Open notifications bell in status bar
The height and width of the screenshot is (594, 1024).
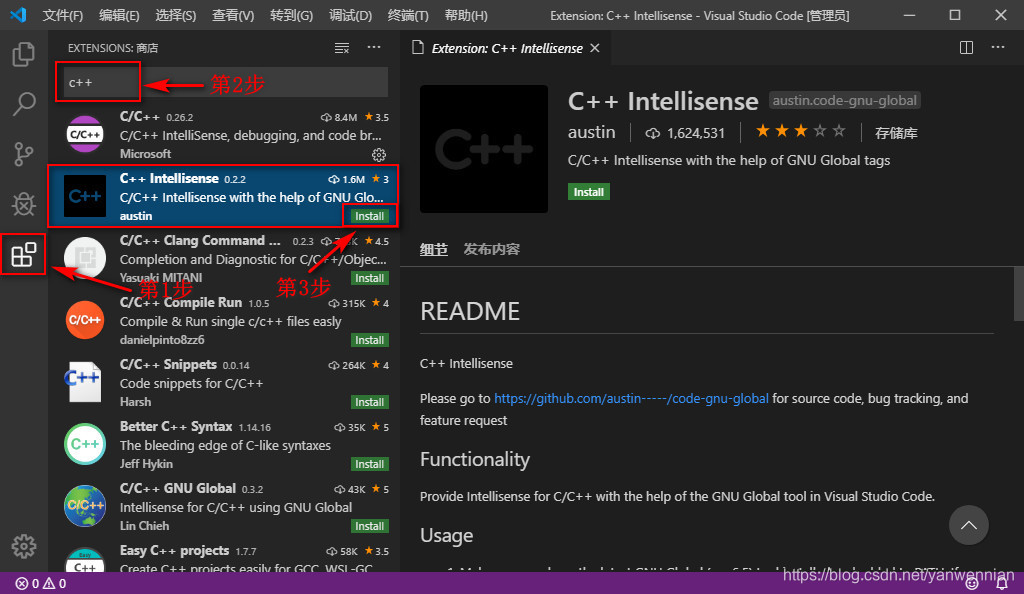tap(1002, 584)
